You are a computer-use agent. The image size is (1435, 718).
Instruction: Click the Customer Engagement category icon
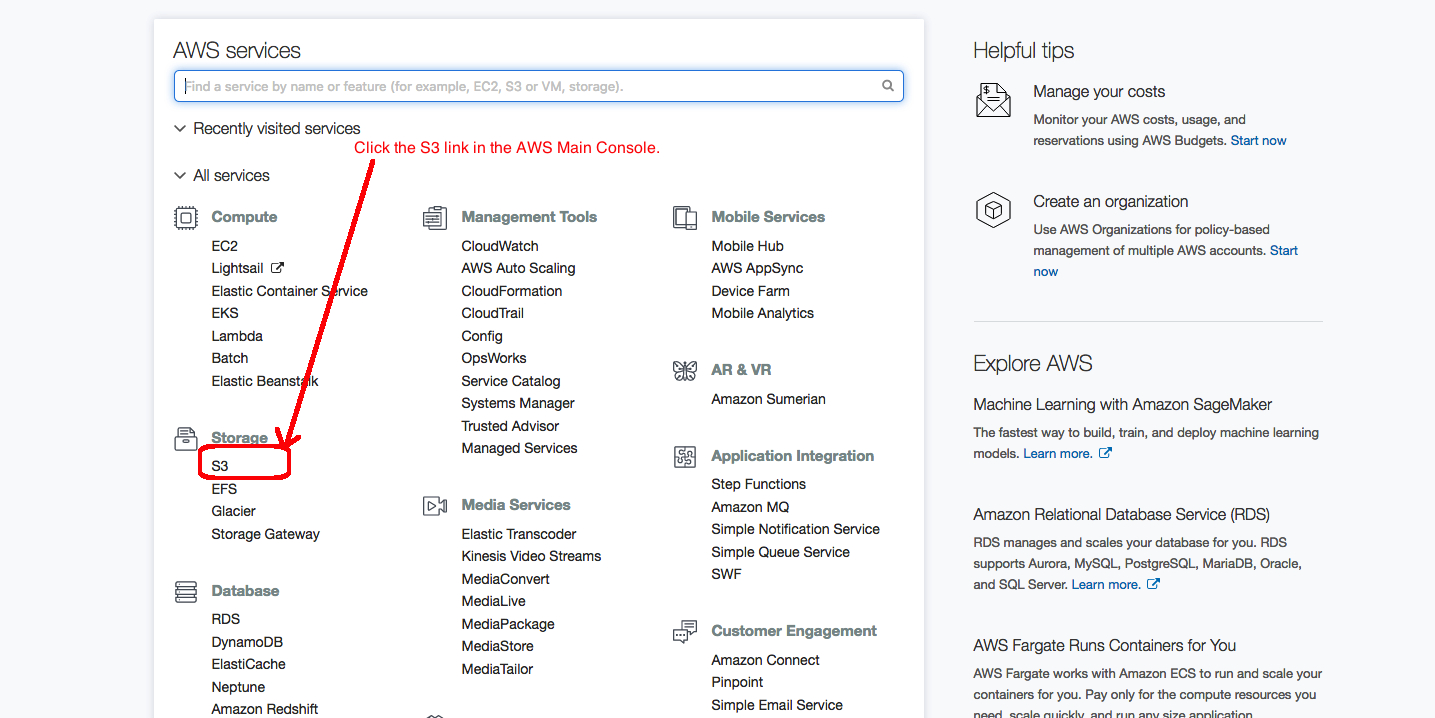click(x=685, y=632)
